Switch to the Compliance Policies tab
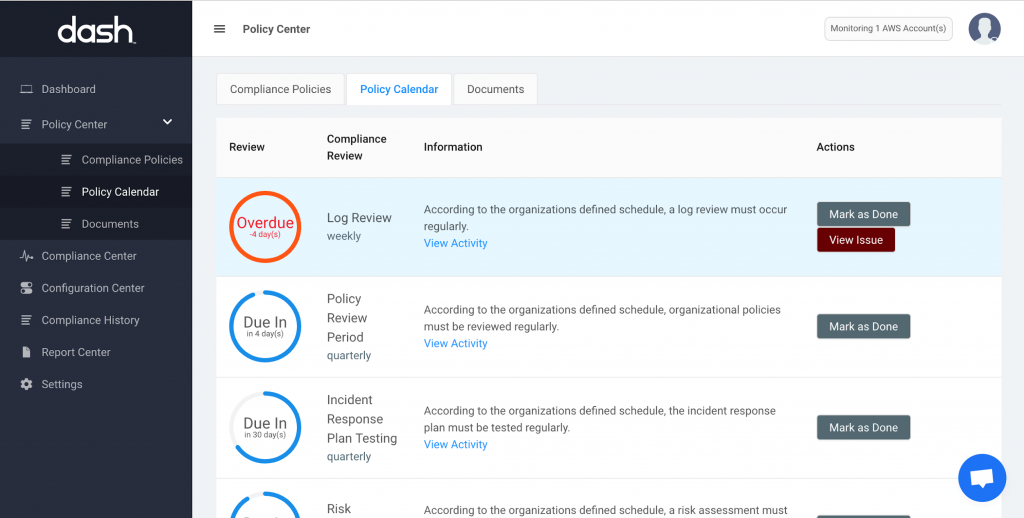The width and height of the screenshot is (1024, 518). [x=280, y=89]
